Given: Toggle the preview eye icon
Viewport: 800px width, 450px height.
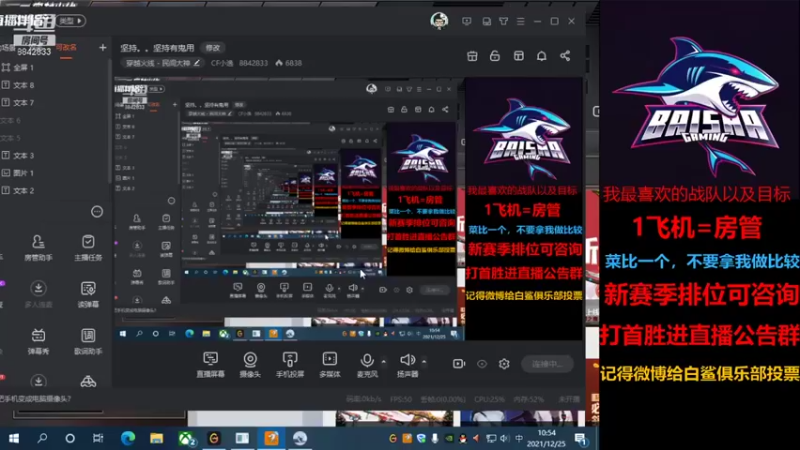Looking at the screenshot, I should (482, 364).
